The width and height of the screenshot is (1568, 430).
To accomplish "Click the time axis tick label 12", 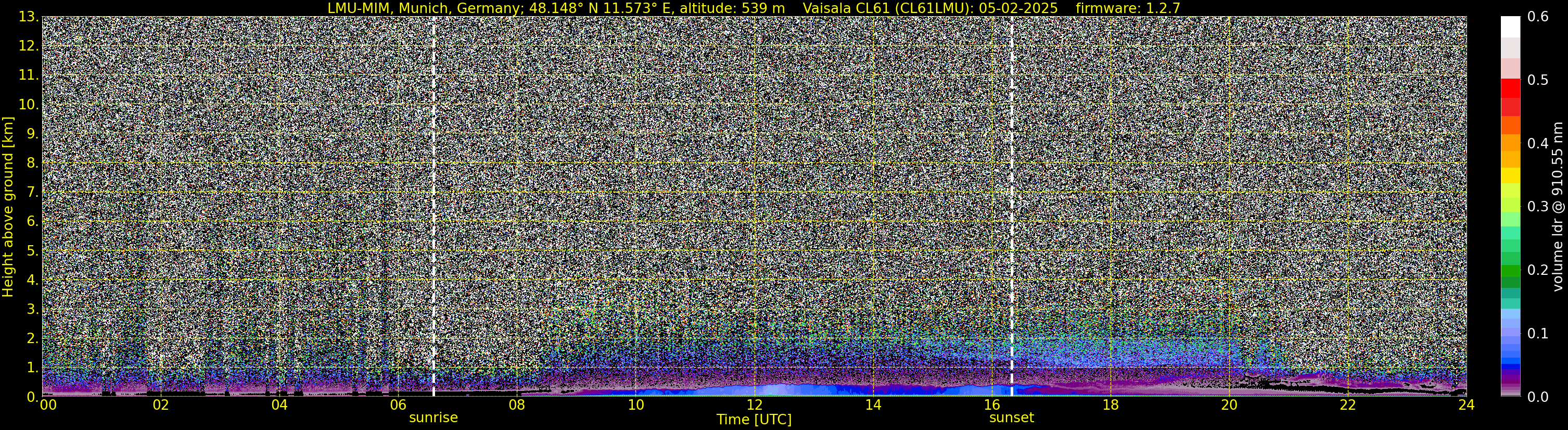I will 754,406.
